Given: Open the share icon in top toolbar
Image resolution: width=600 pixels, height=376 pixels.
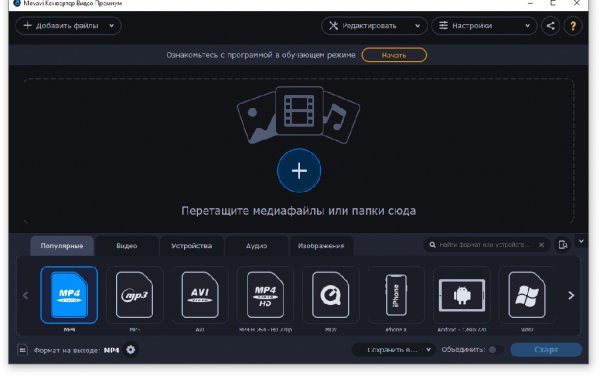Looking at the screenshot, I should (550, 26).
